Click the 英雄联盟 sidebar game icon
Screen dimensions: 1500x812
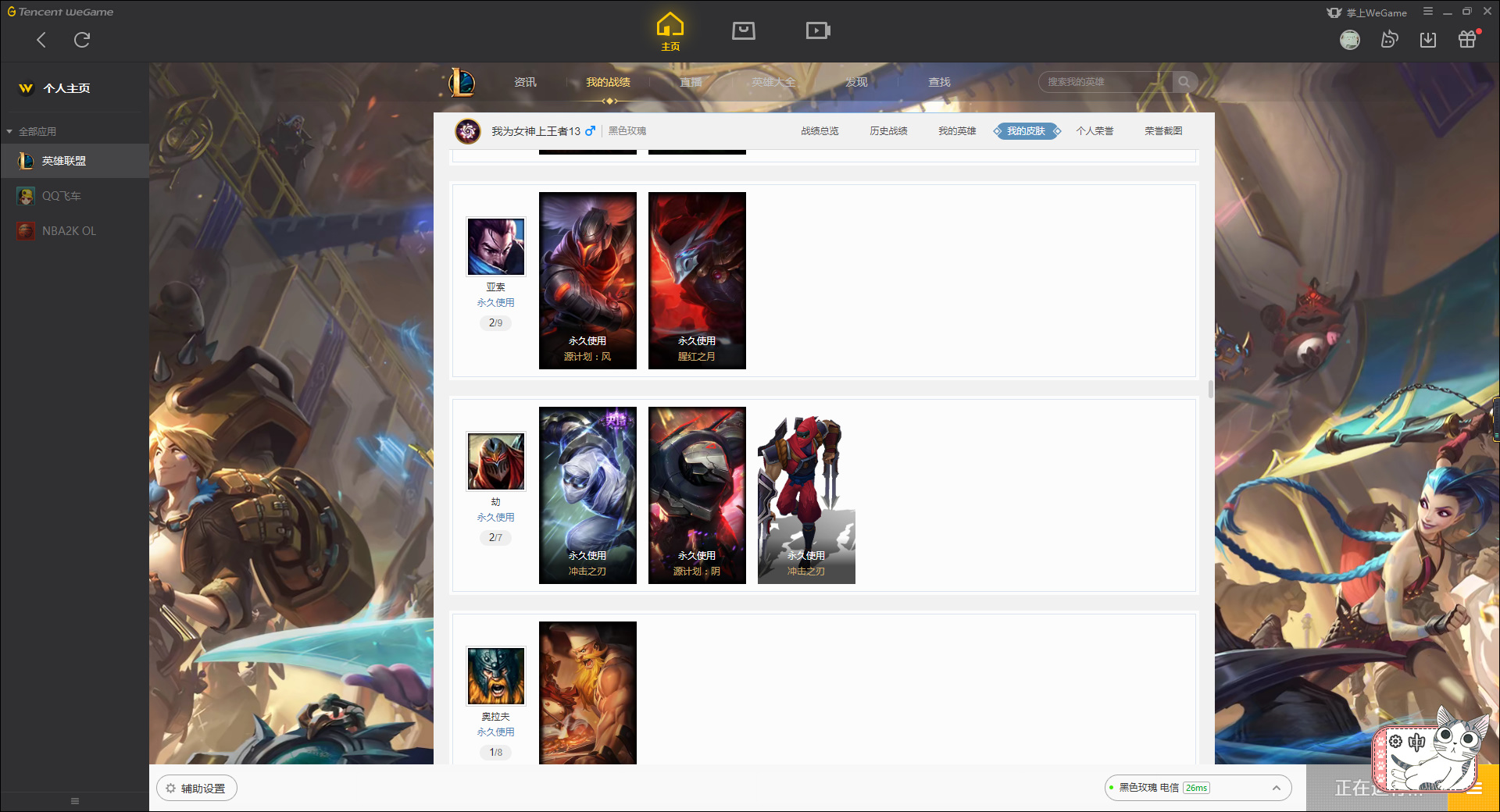(26, 161)
